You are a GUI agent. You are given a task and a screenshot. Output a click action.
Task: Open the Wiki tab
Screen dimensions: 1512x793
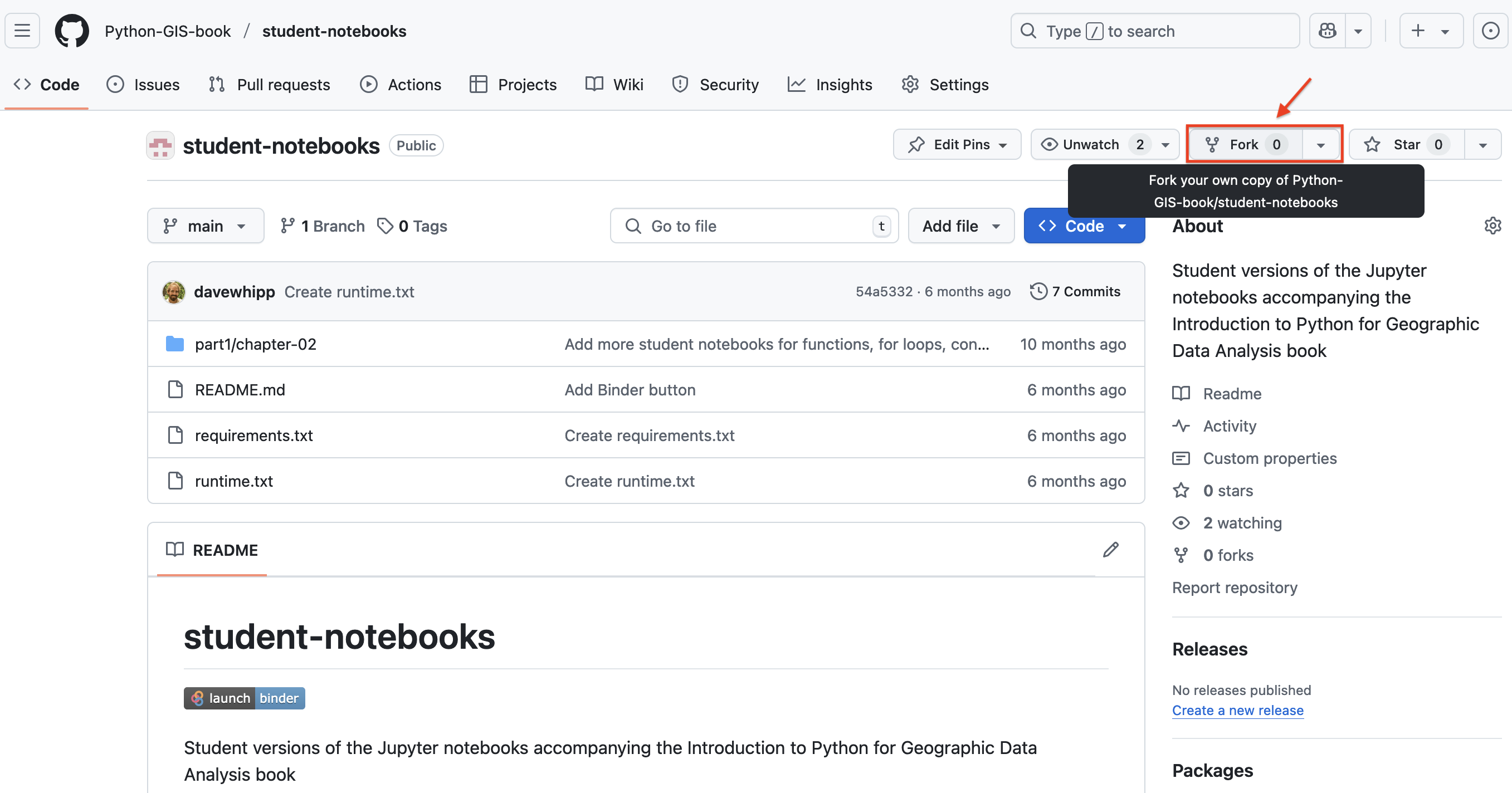(614, 85)
